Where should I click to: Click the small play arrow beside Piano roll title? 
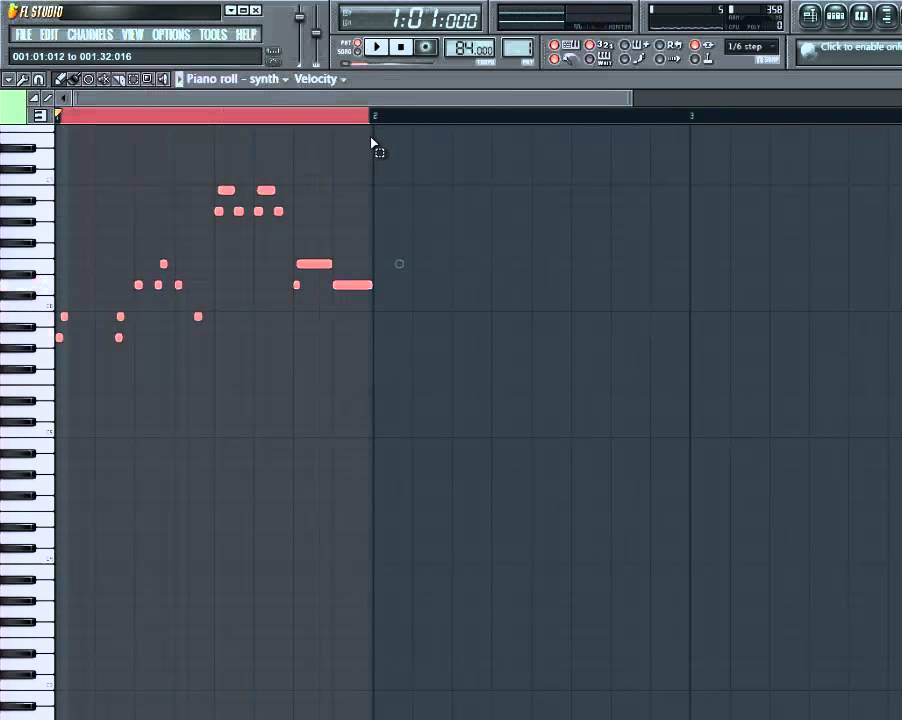[179, 79]
